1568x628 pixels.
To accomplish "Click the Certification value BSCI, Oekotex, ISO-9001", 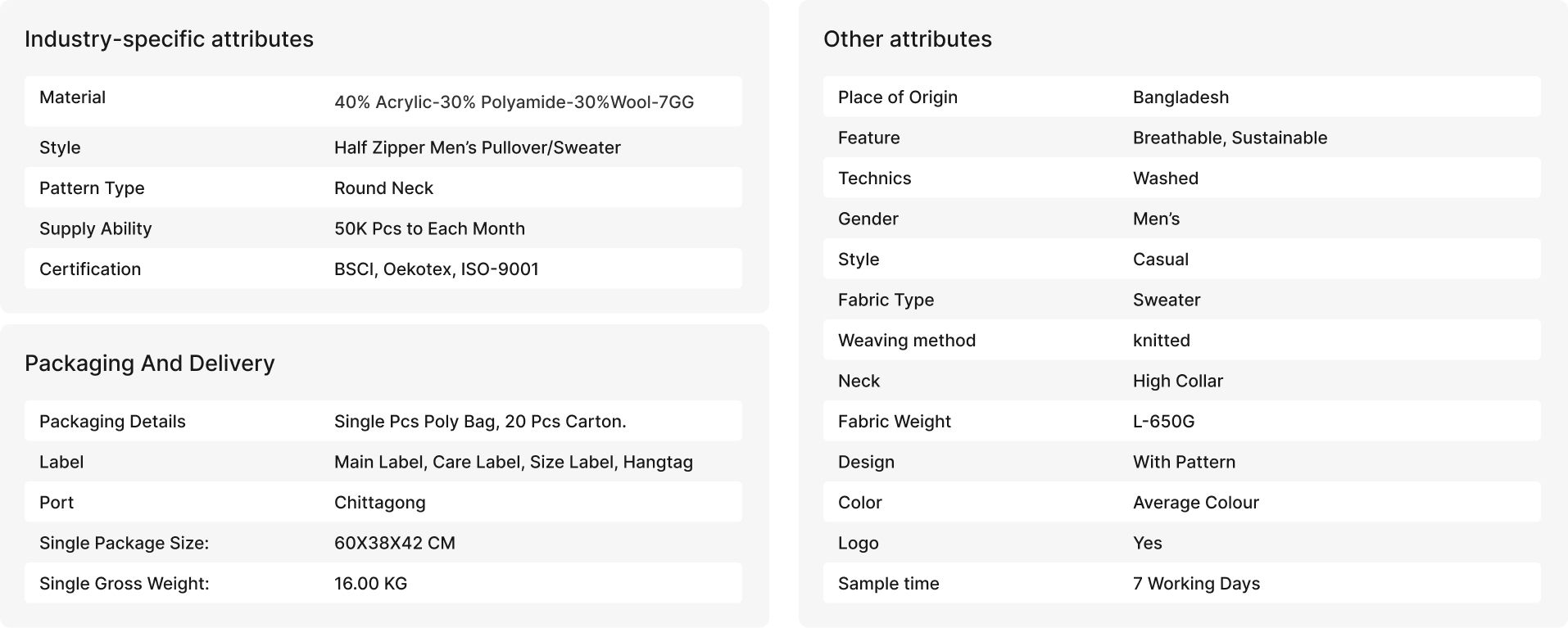I will pos(437,269).
